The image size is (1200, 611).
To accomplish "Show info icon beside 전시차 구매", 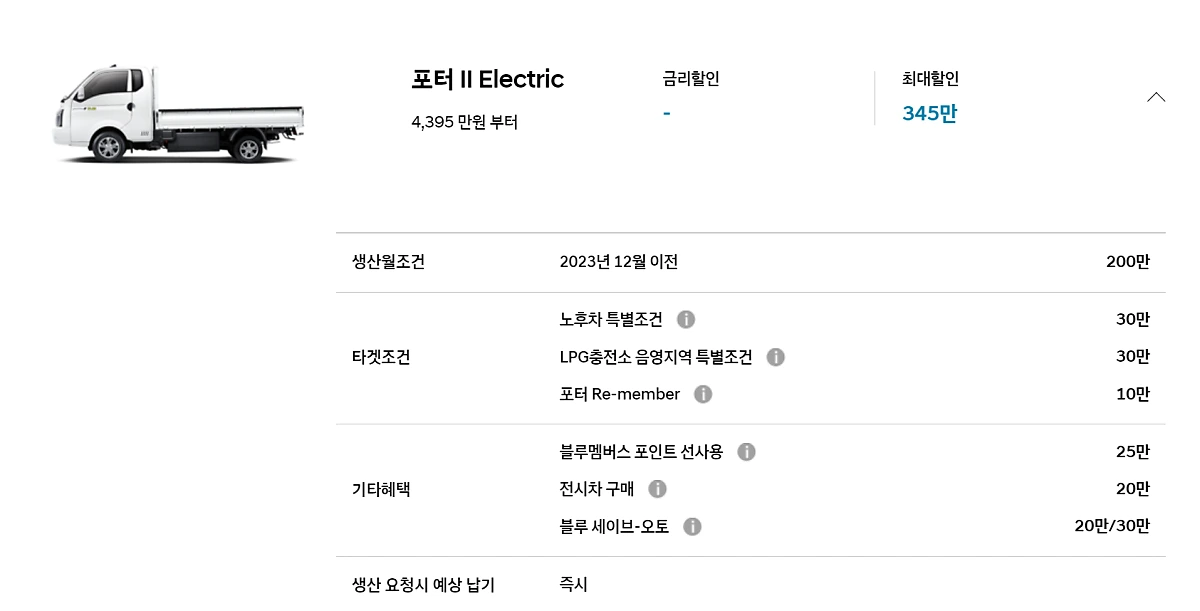I will tap(657, 489).
